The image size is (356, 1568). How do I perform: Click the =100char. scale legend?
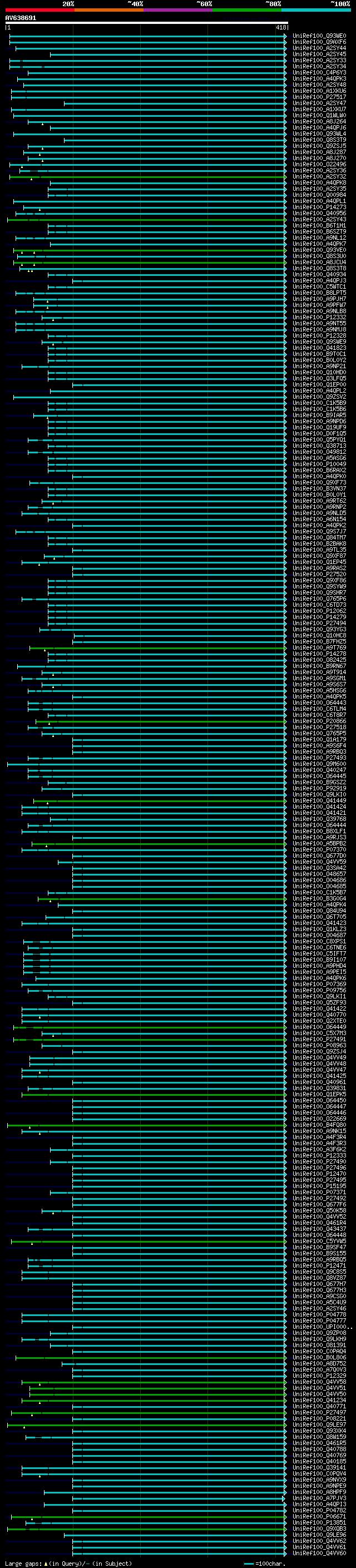click(265, 1563)
